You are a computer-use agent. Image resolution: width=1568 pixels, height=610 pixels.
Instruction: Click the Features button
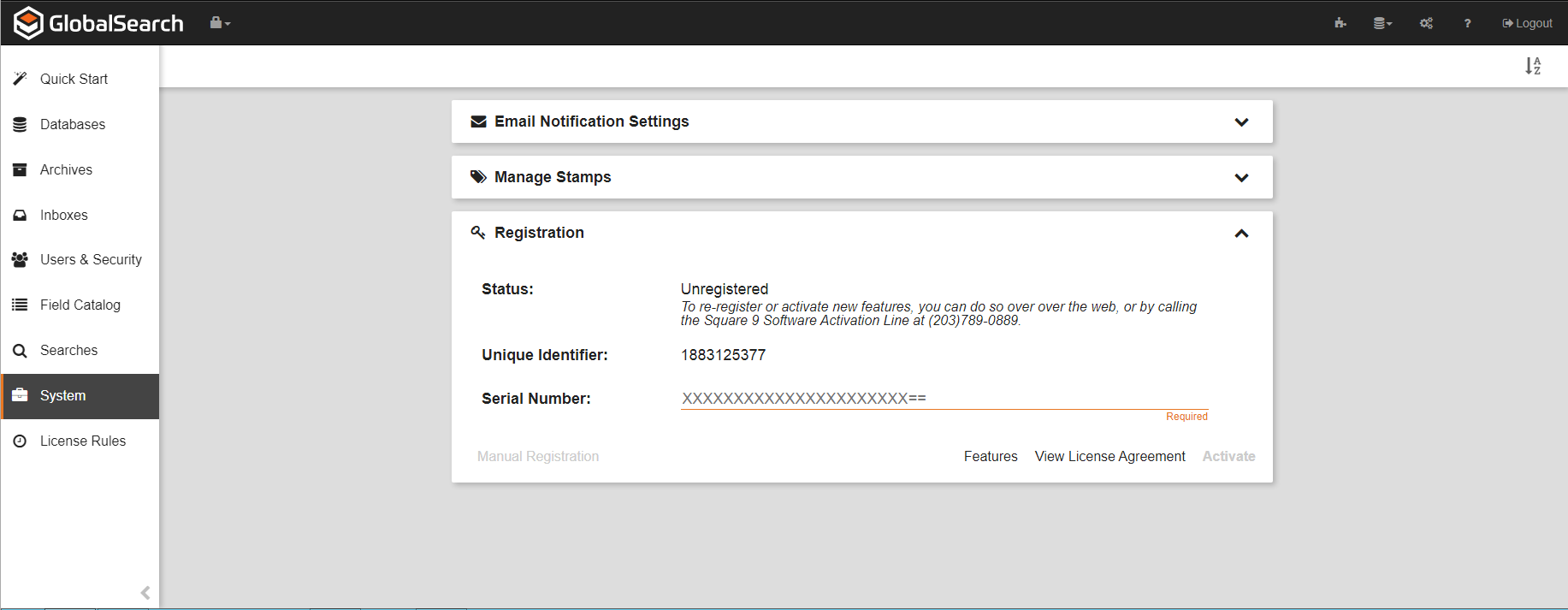(991, 457)
